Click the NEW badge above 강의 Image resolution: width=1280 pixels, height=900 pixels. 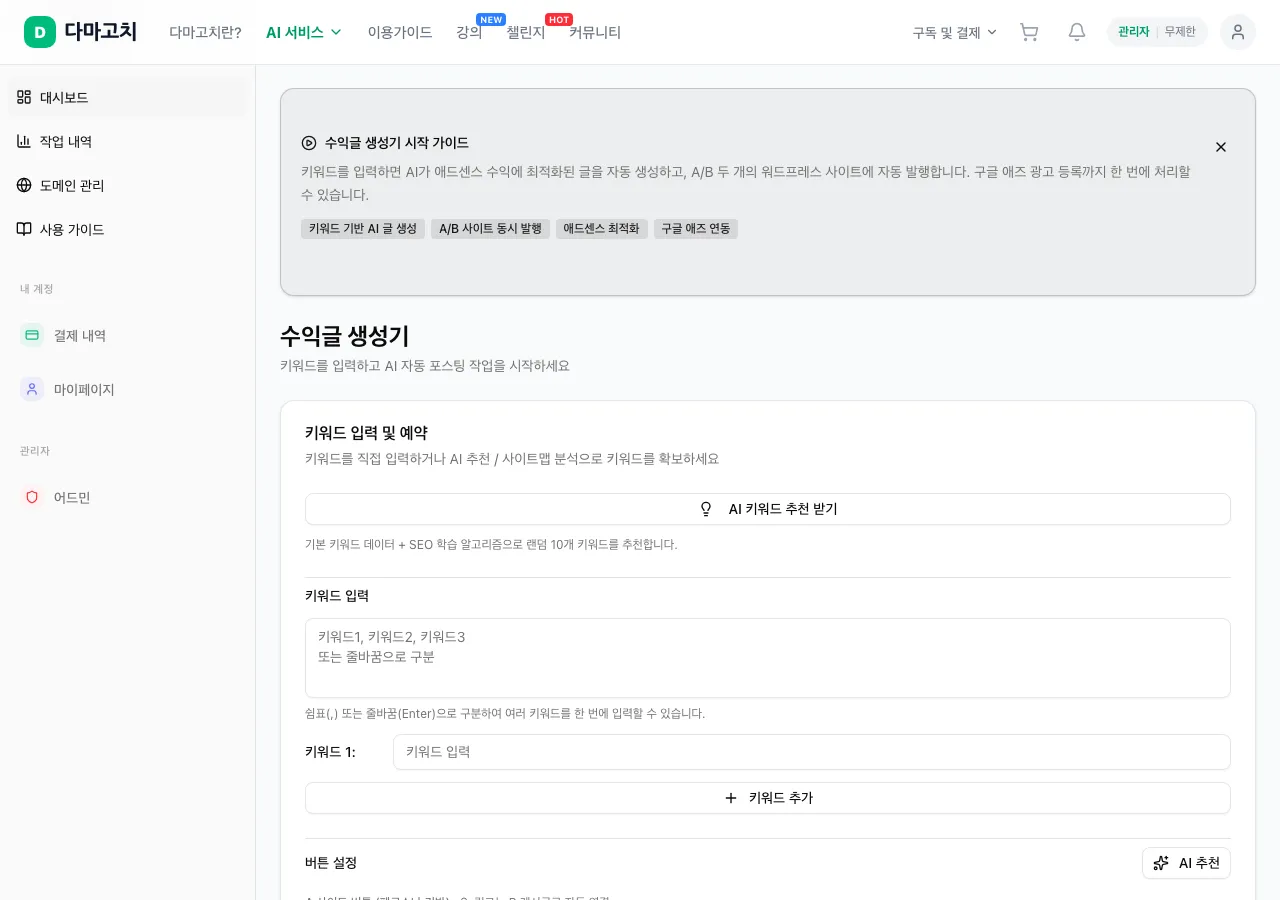pos(491,19)
